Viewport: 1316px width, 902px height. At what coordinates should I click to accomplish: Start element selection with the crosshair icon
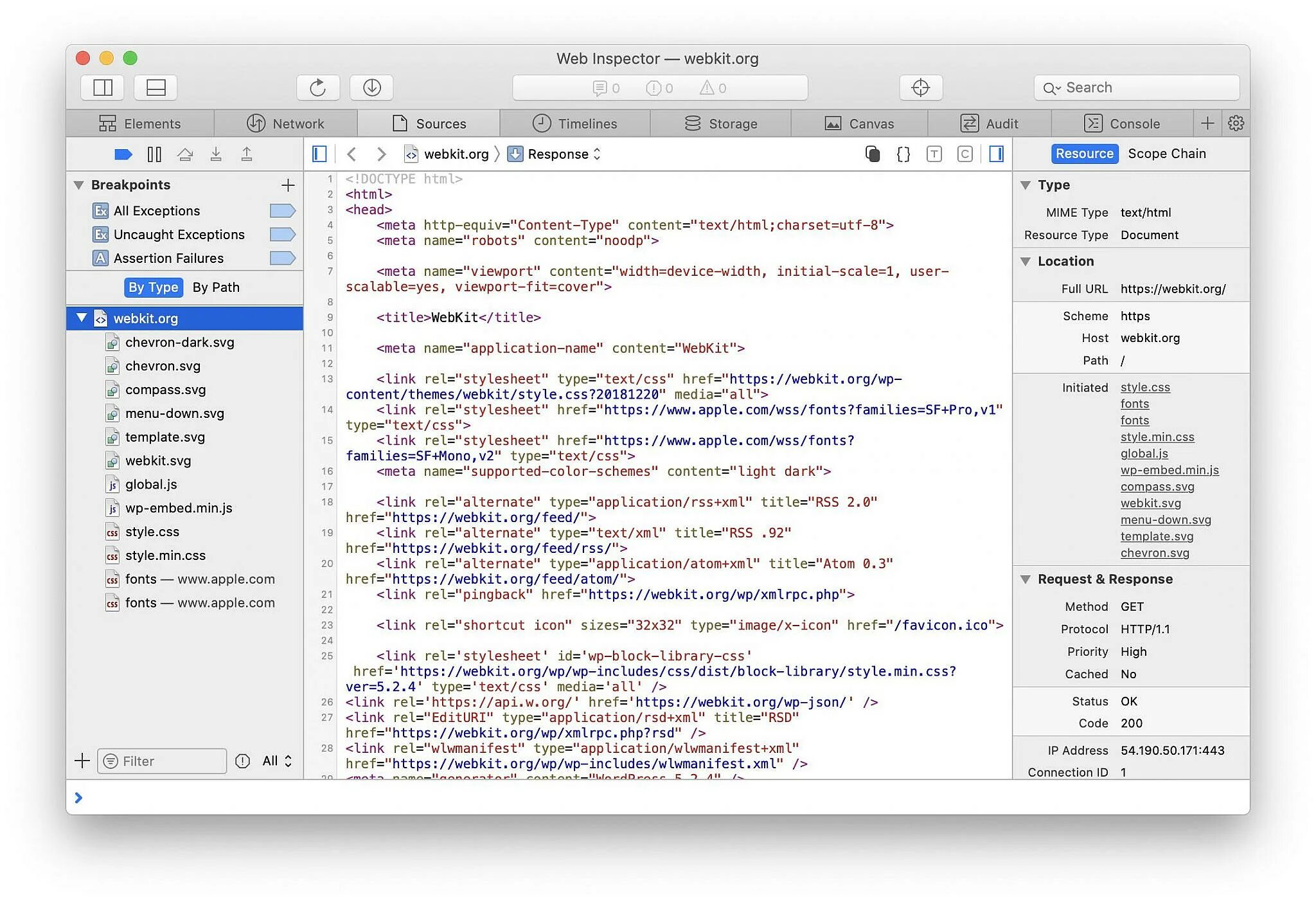pyautogui.click(x=921, y=87)
